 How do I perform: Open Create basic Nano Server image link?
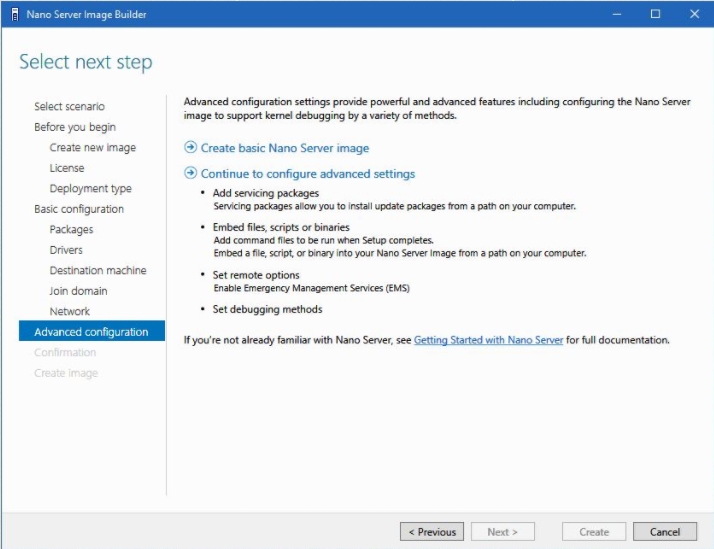pyautogui.click(x=284, y=148)
